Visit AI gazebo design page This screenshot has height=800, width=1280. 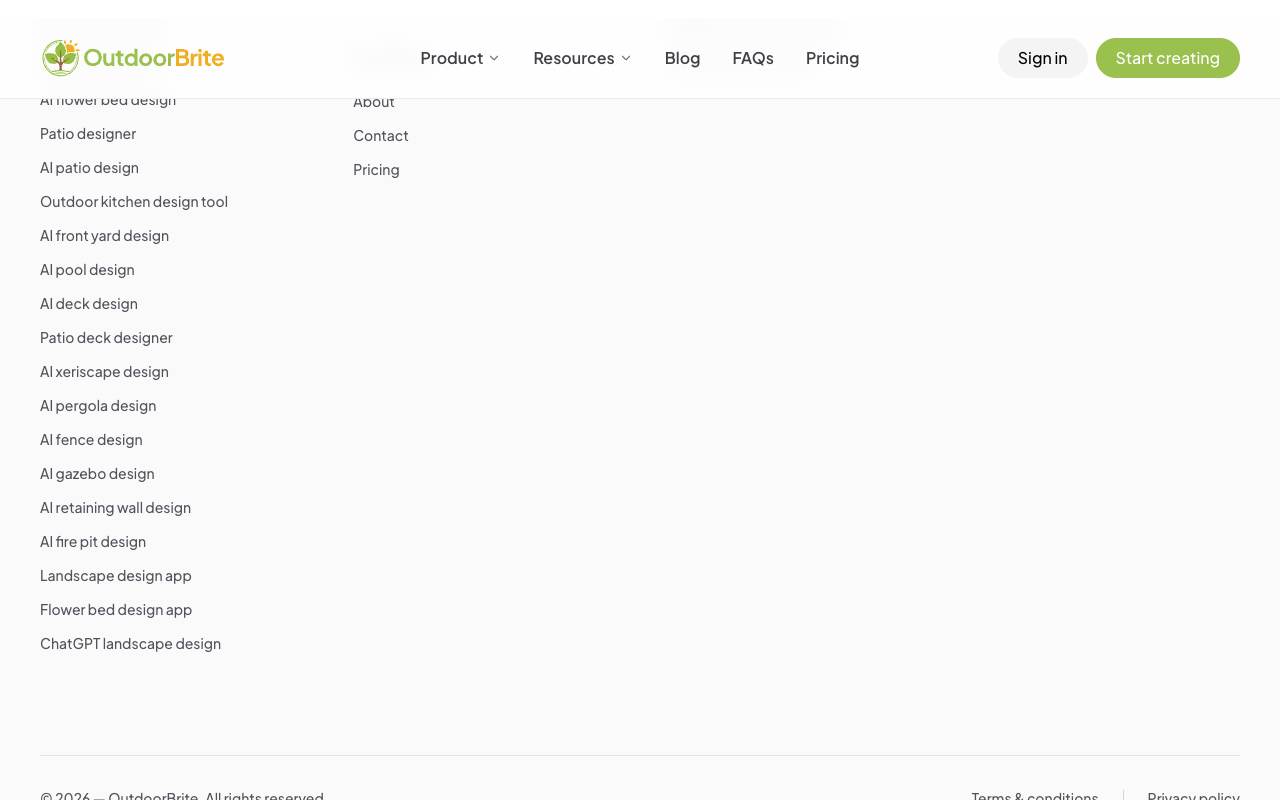[97, 473]
